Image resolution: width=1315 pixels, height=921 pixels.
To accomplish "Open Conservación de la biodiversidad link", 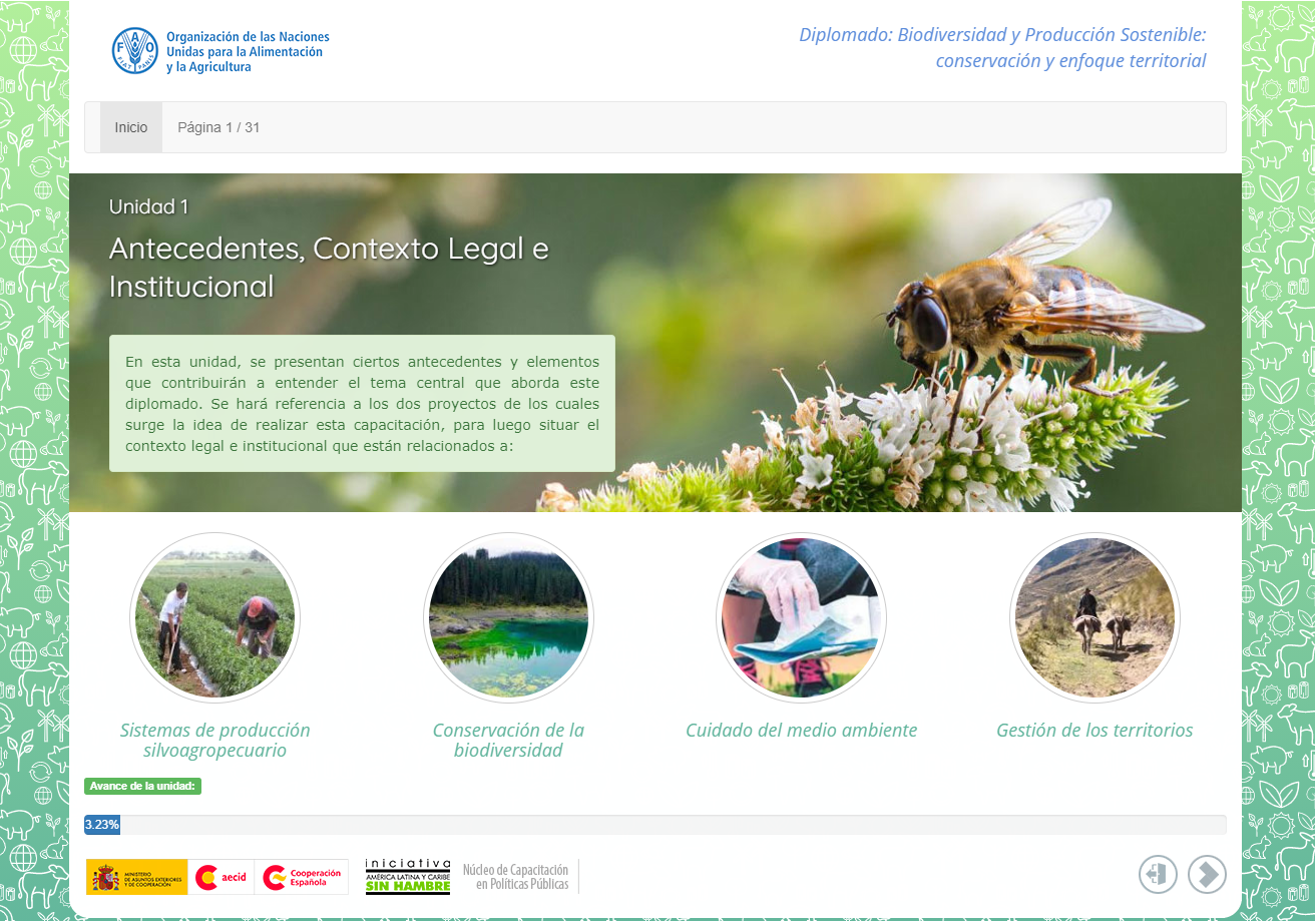I will pos(508,740).
